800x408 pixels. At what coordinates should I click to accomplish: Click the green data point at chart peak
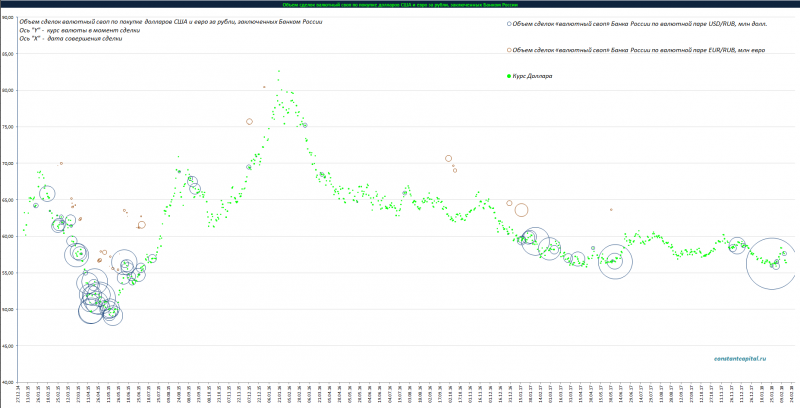point(278,71)
